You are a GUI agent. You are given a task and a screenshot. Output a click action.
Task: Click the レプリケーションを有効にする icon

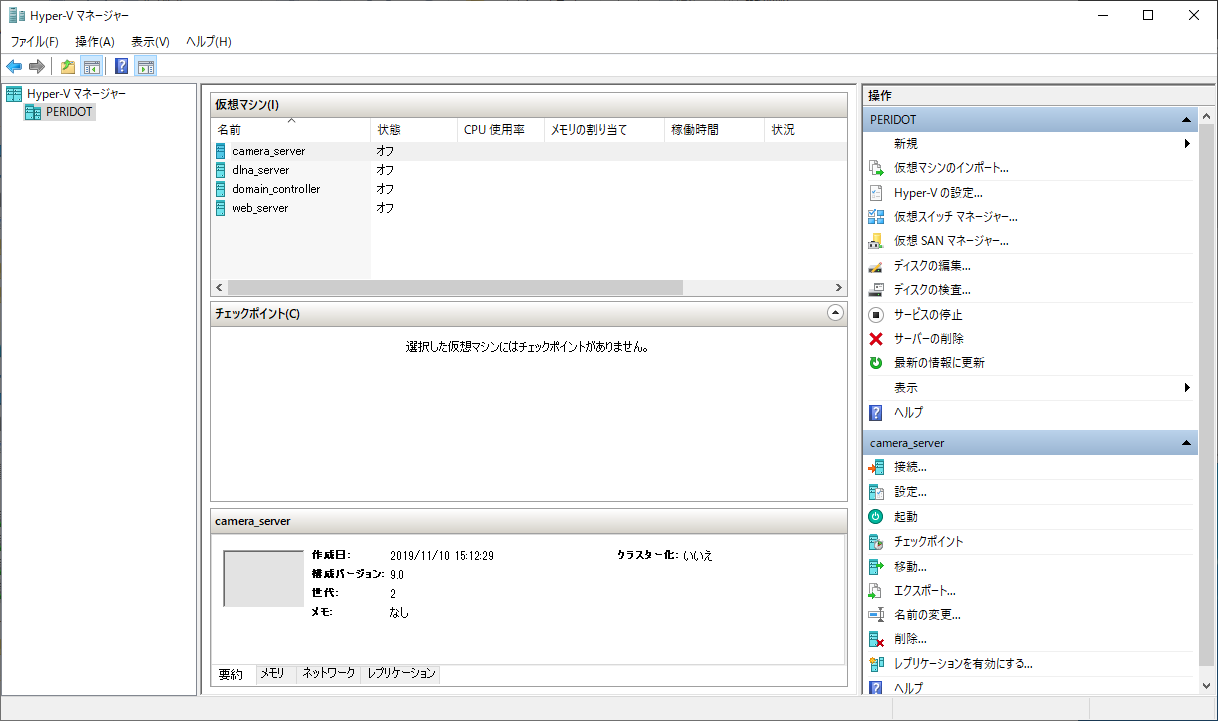click(876, 664)
